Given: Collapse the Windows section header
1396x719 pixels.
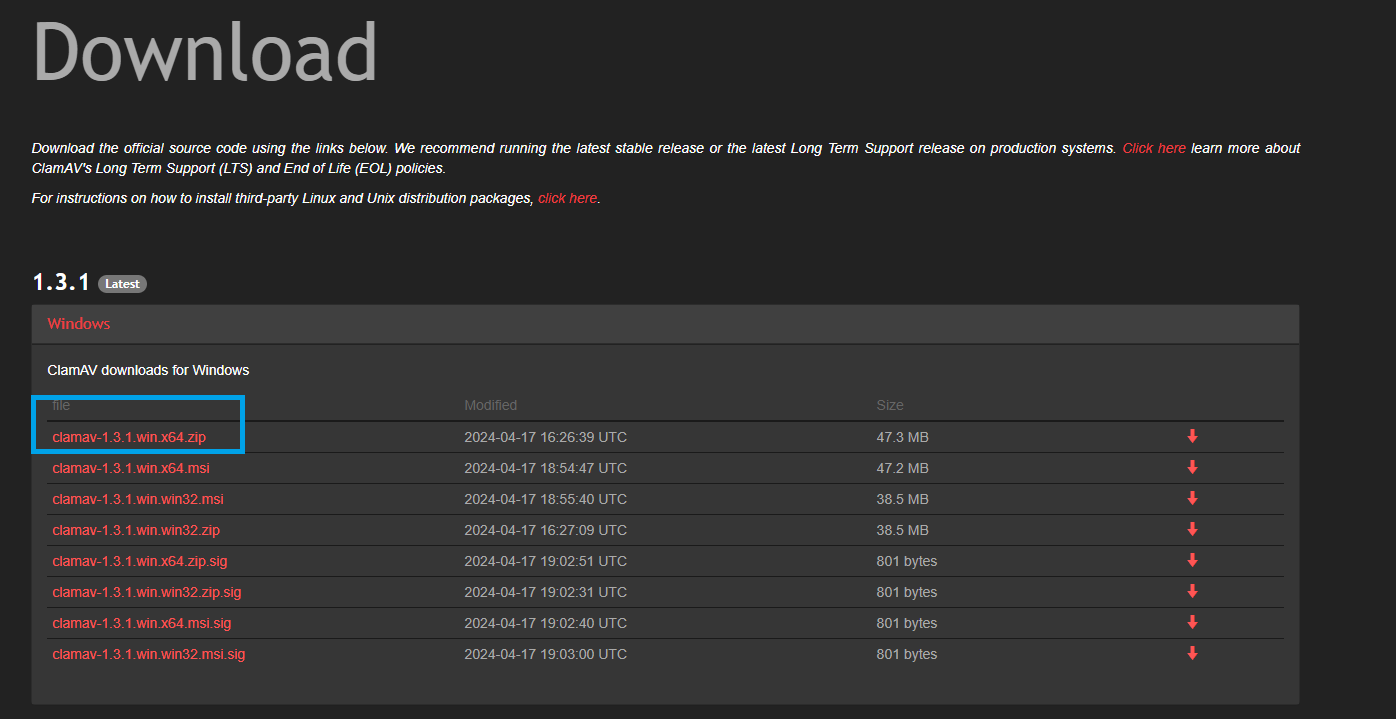Looking at the screenshot, I should [x=665, y=324].
